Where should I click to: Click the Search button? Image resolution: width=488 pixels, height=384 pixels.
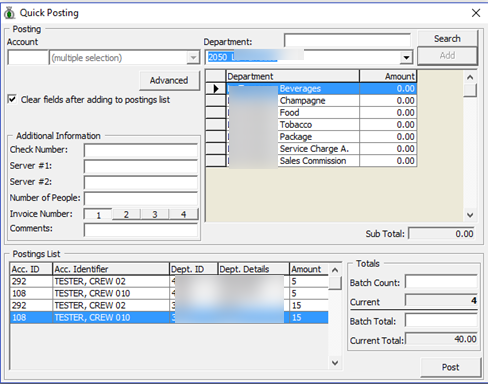tap(447, 39)
